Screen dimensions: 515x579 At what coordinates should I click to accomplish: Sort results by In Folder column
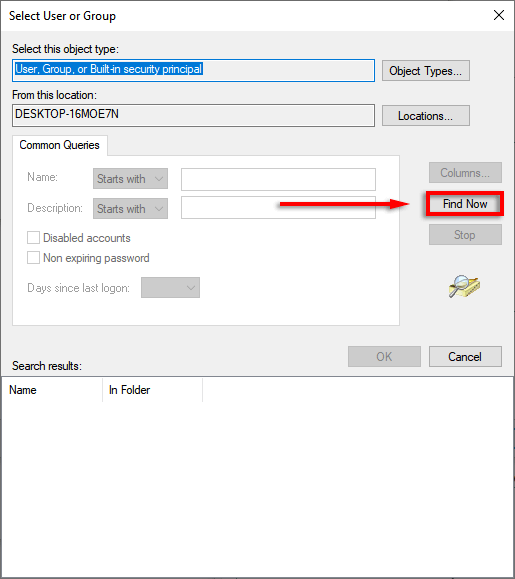click(x=152, y=390)
